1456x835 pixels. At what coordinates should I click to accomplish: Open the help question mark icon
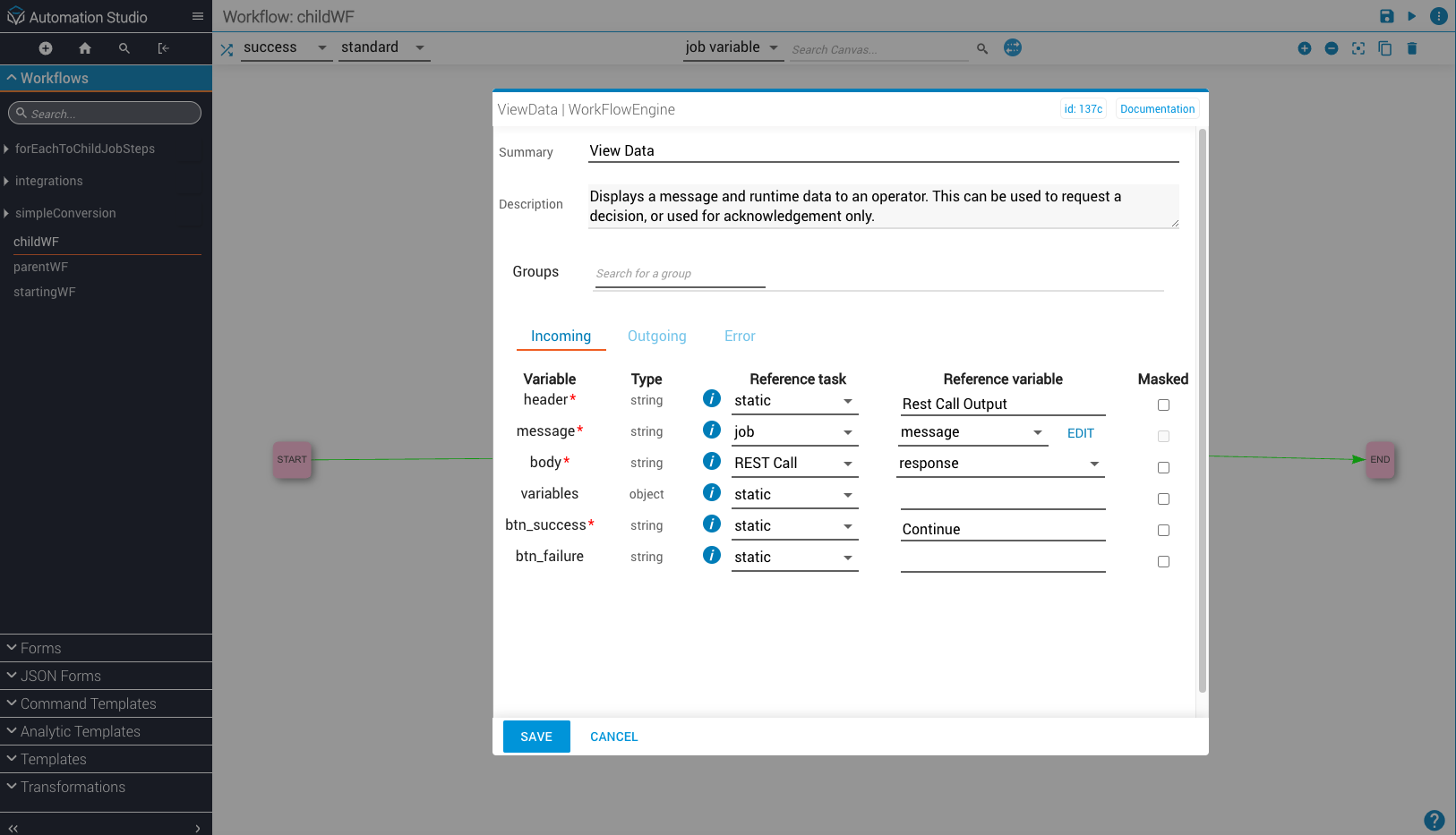point(1434,820)
